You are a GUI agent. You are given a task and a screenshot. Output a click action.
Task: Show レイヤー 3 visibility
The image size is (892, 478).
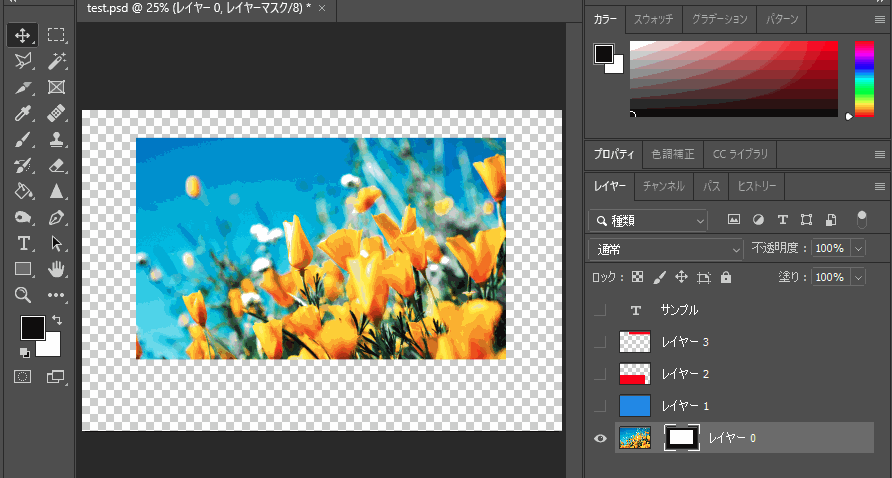tap(600, 342)
